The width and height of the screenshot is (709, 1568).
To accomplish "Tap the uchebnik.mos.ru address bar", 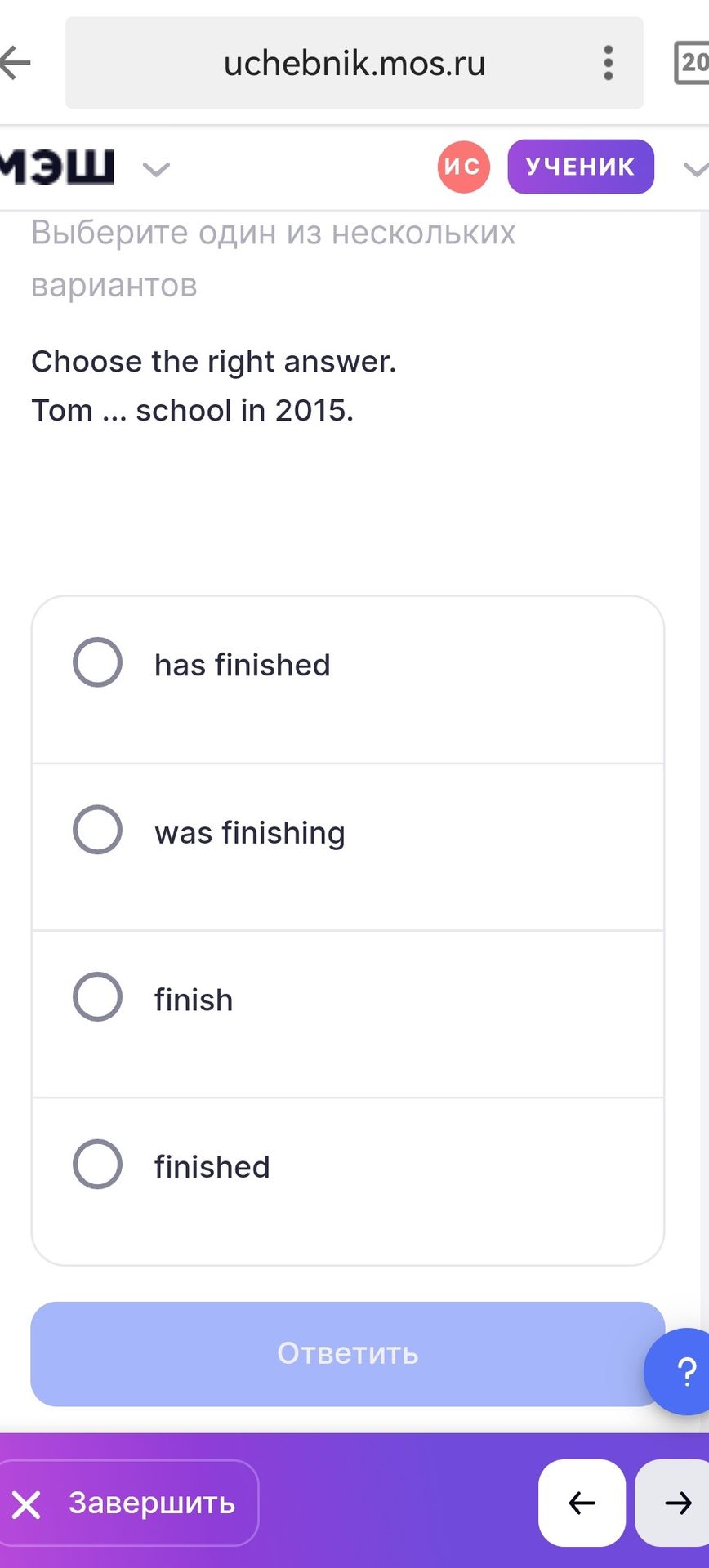I will click(x=354, y=63).
